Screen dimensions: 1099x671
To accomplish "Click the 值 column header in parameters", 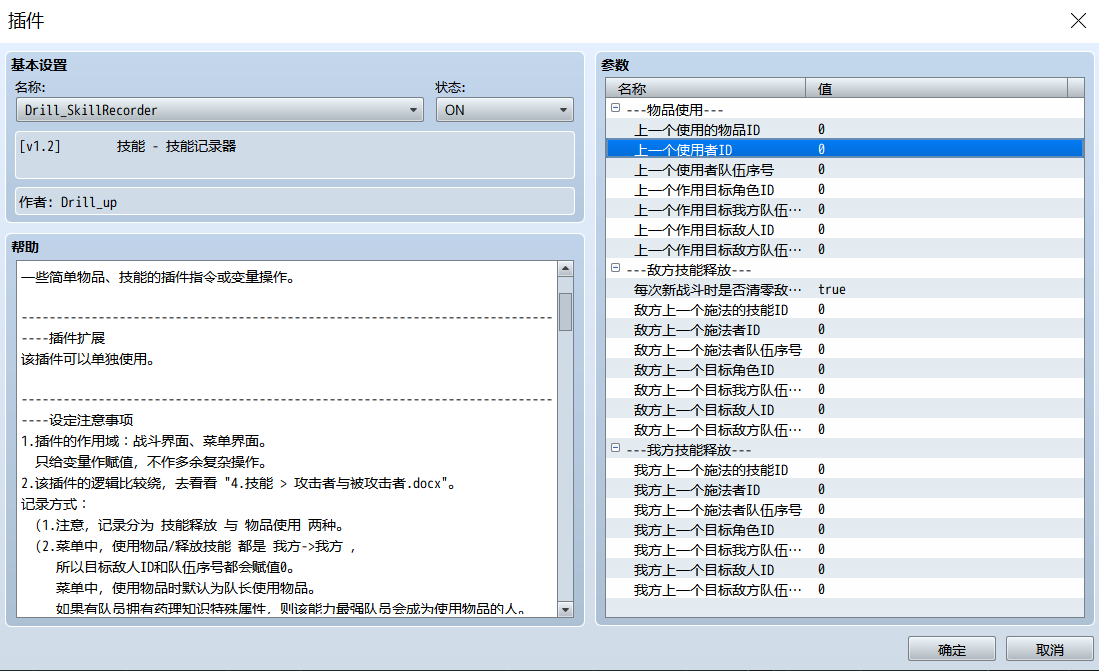I will click(936, 88).
